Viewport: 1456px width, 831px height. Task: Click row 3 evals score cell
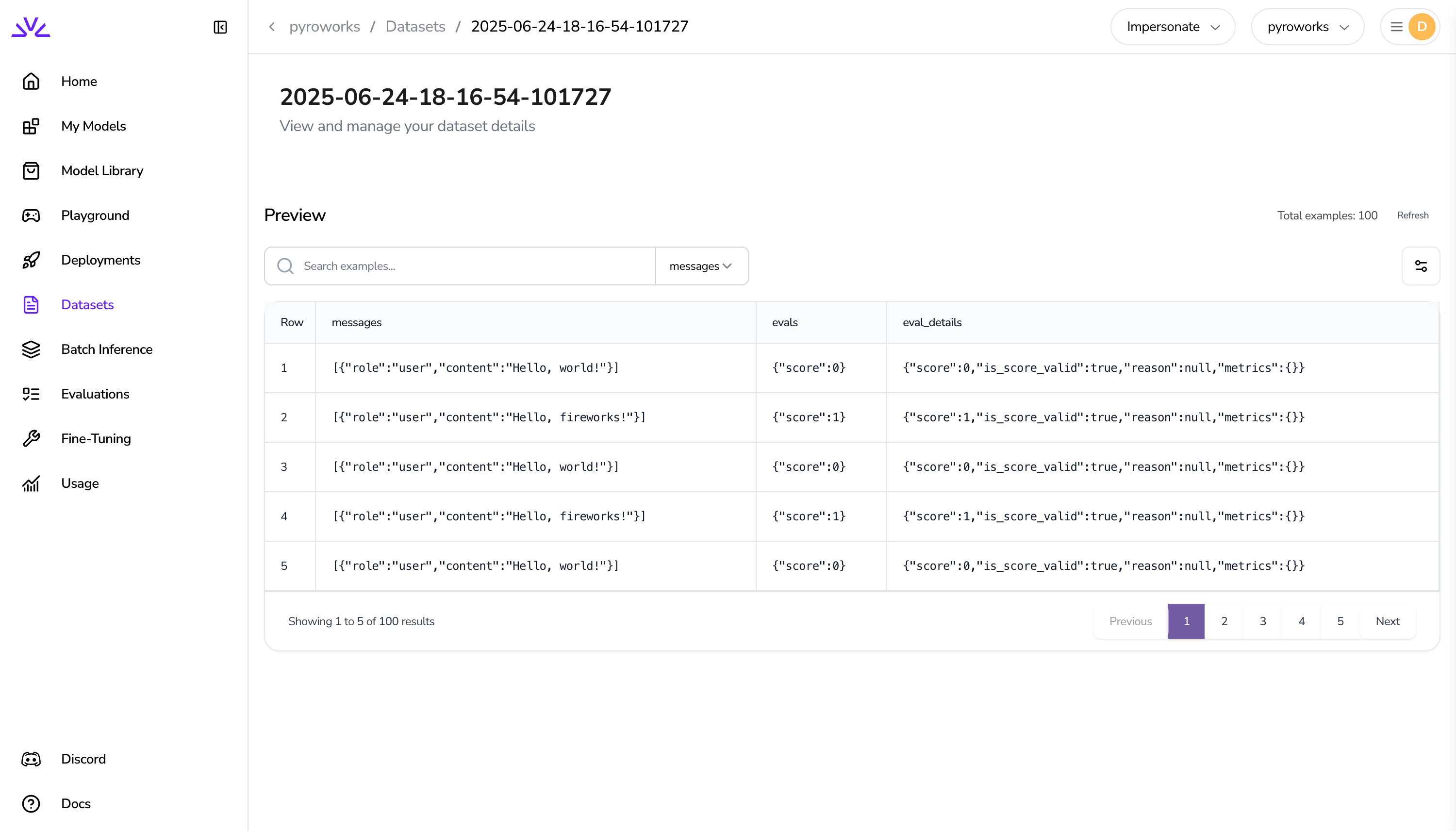[x=821, y=467]
